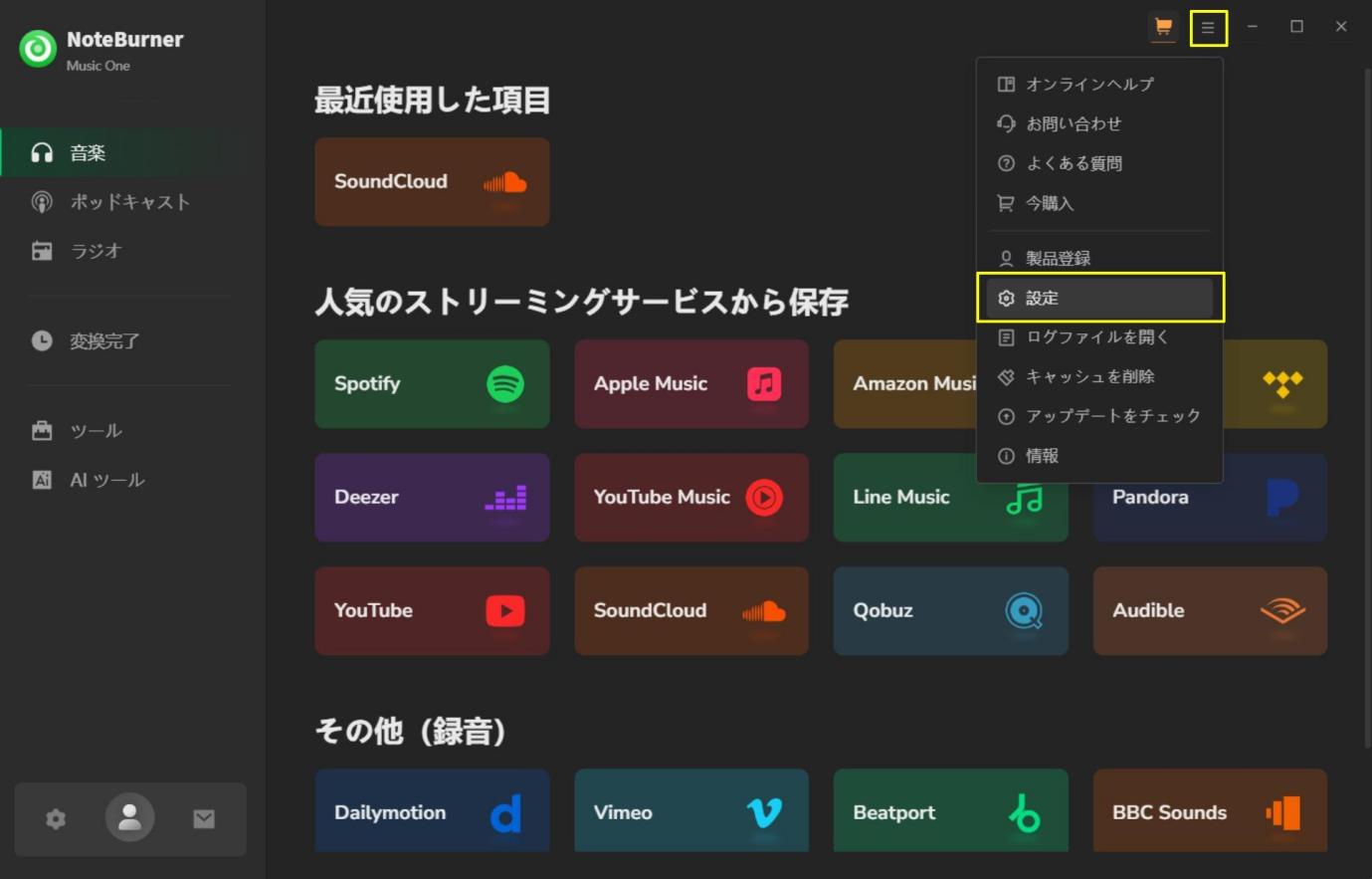Viewport: 1372px width, 879px height.
Task: Open recently used SoundCloud card
Action: click(x=432, y=182)
